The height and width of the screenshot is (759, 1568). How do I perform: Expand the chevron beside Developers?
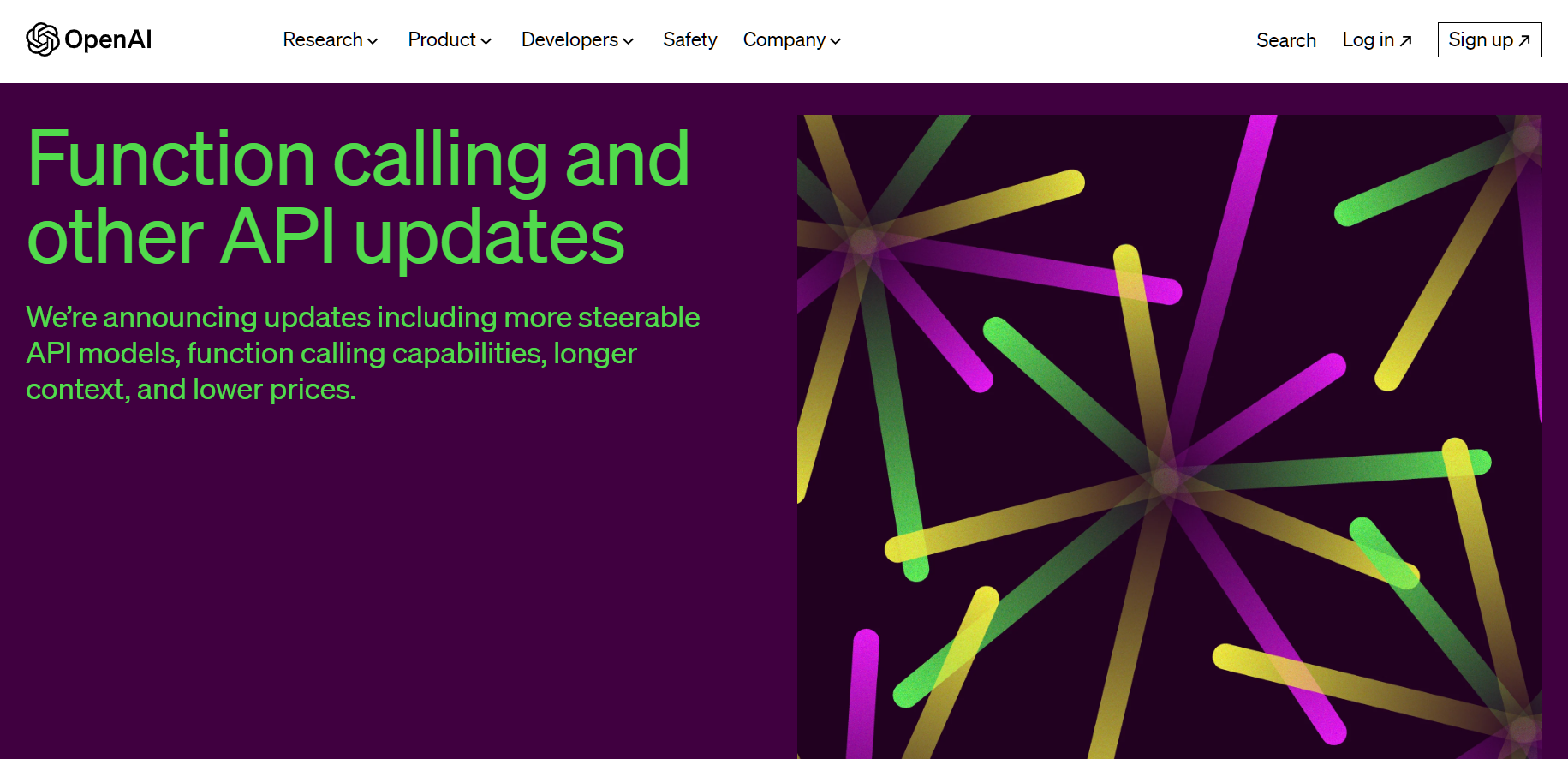click(x=629, y=41)
